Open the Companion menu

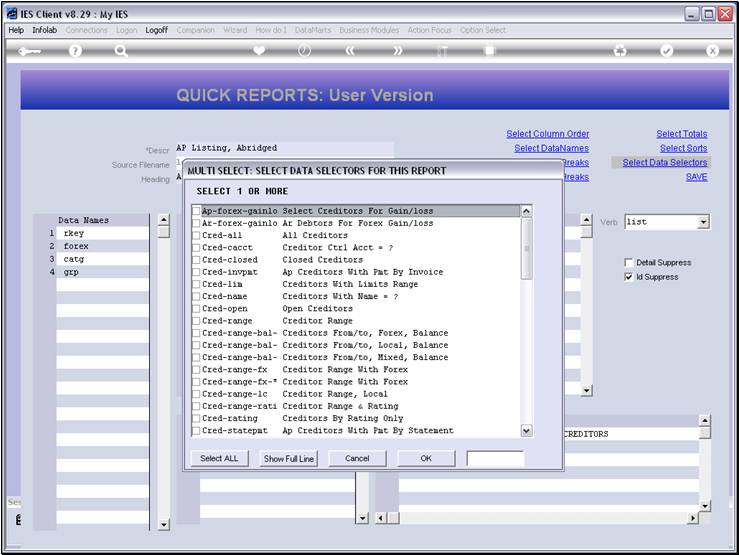pos(196,30)
